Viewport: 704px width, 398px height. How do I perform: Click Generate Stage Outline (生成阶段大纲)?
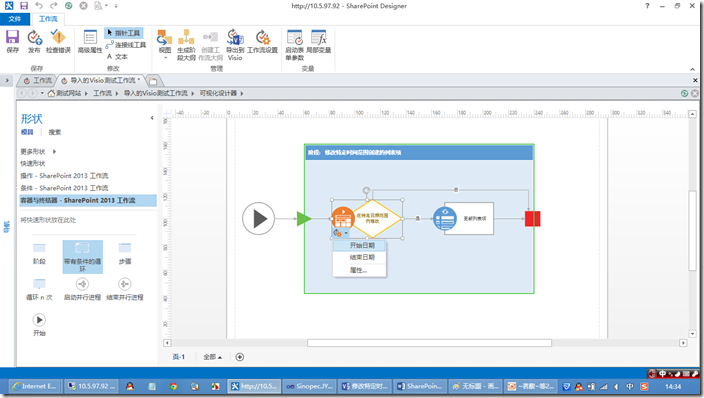click(186, 45)
